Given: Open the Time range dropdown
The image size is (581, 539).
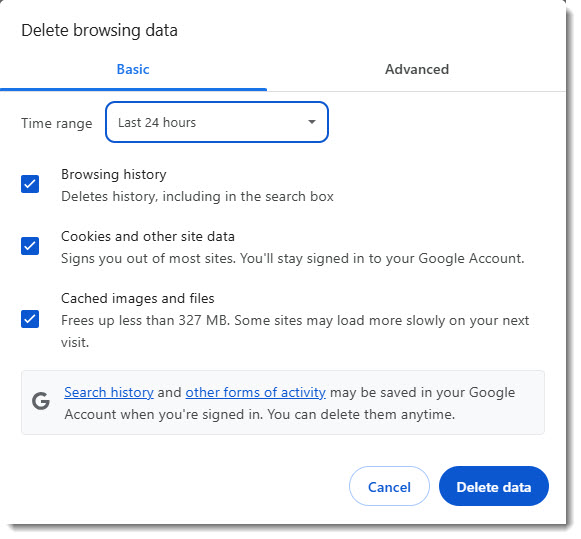Looking at the screenshot, I should tap(217, 122).
